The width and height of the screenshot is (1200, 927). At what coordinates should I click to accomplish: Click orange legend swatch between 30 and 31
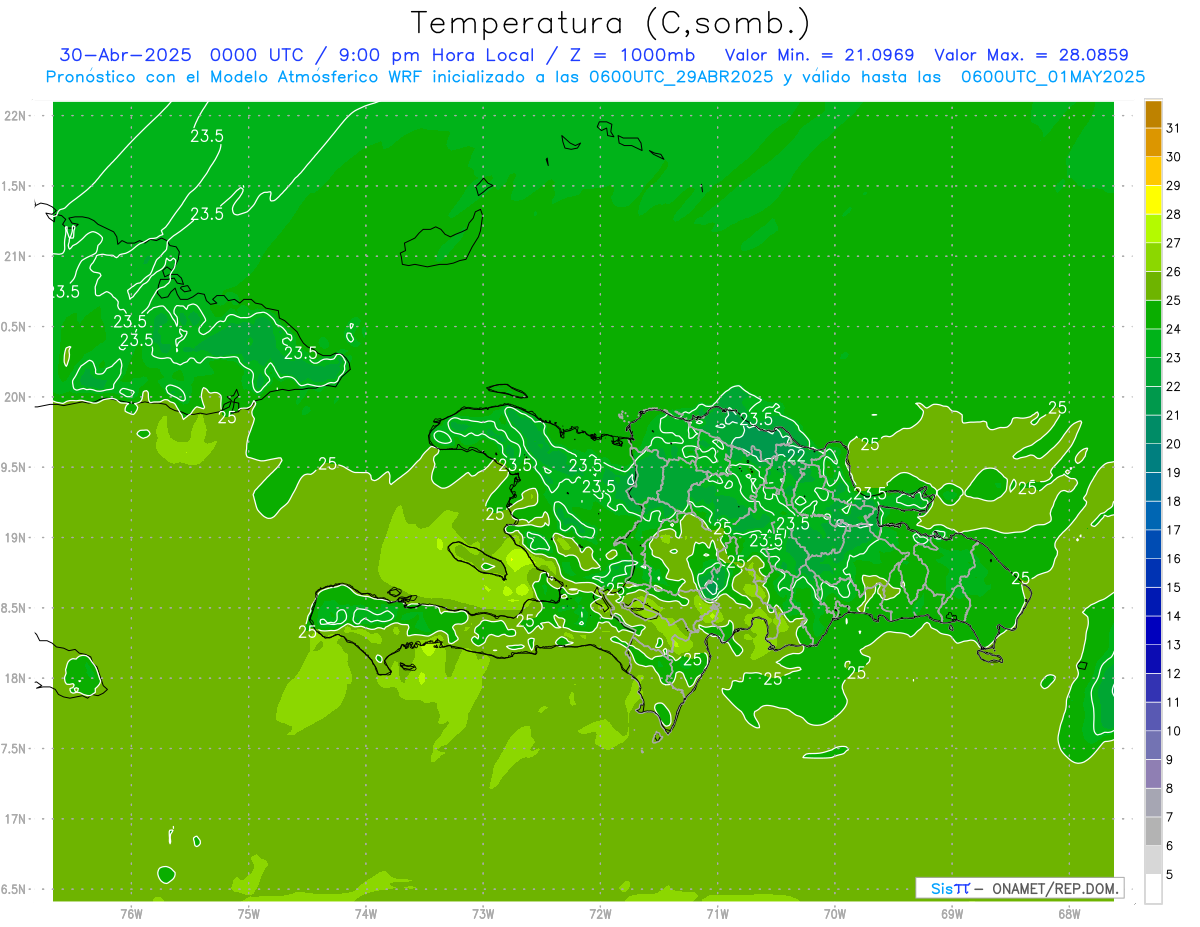(x=1153, y=141)
